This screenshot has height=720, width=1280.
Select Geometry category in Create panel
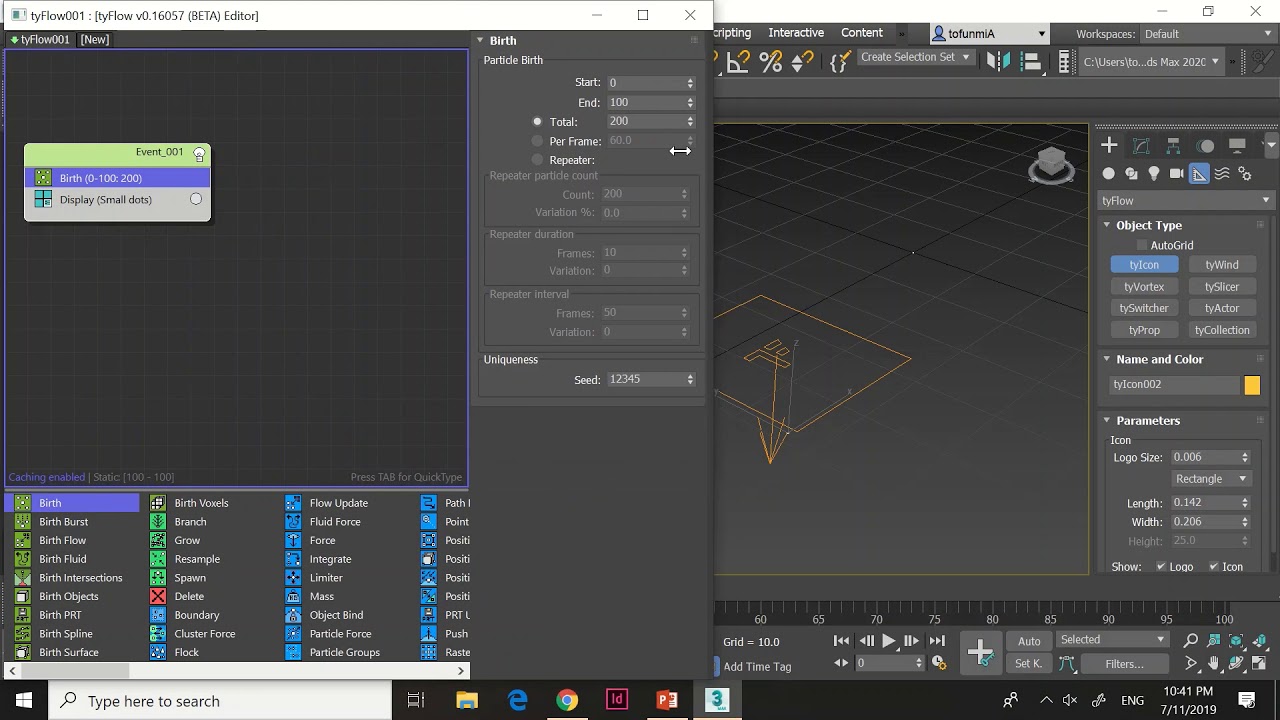coord(1109,174)
